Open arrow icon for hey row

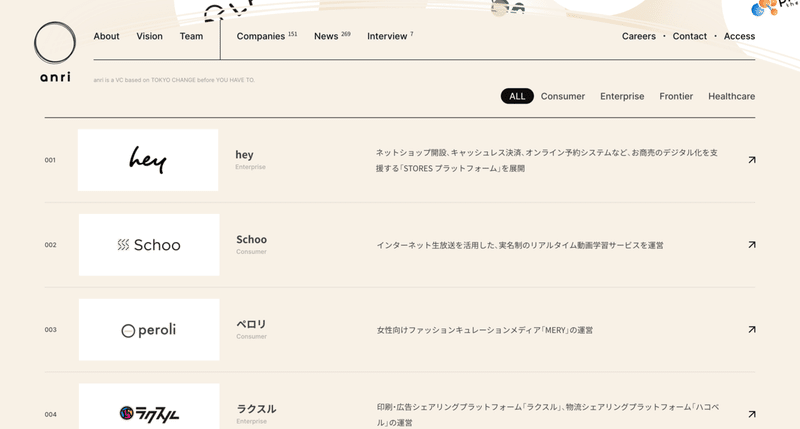(752, 160)
